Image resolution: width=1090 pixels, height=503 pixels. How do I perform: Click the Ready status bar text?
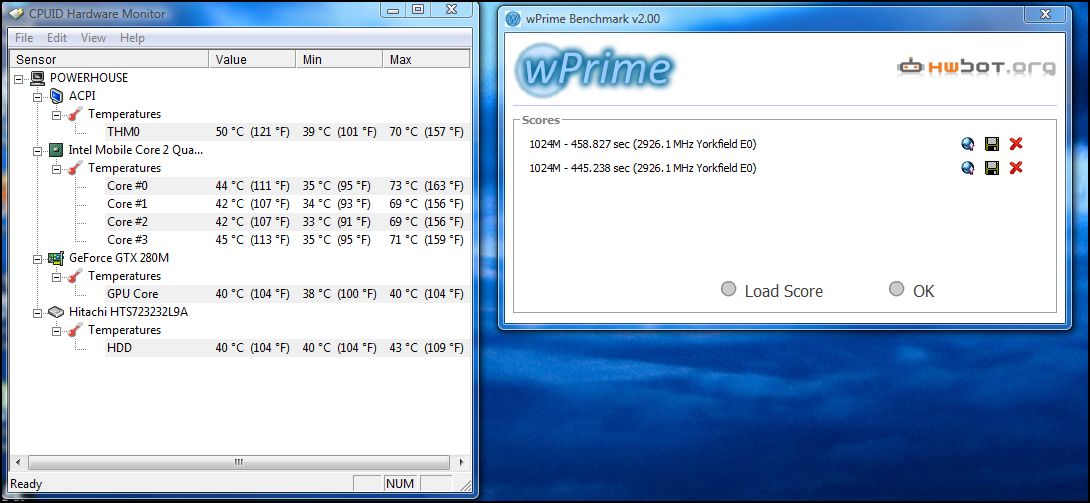[x=26, y=484]
